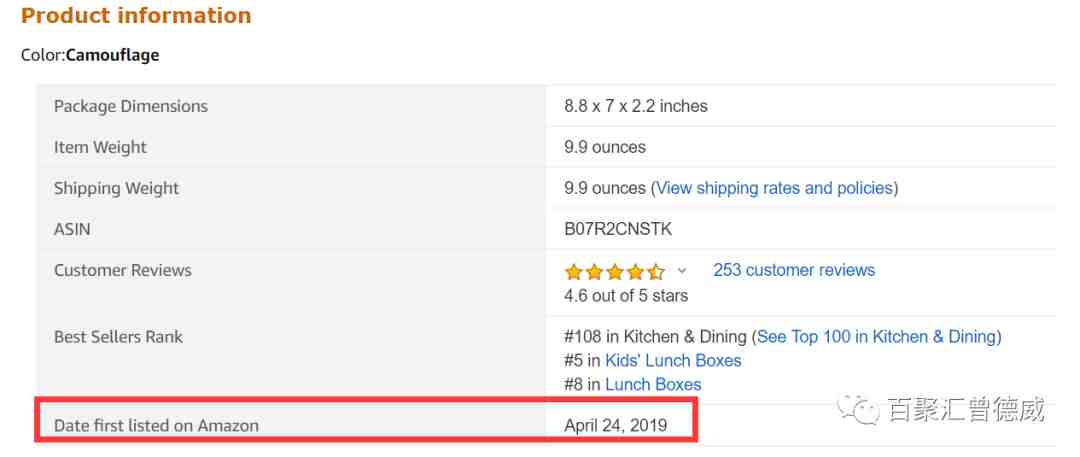Click the #108 in Kitchen & Dining rank text
This screenshot has height=457, width=1080.
pyautogui.click(x=655, y=337)
